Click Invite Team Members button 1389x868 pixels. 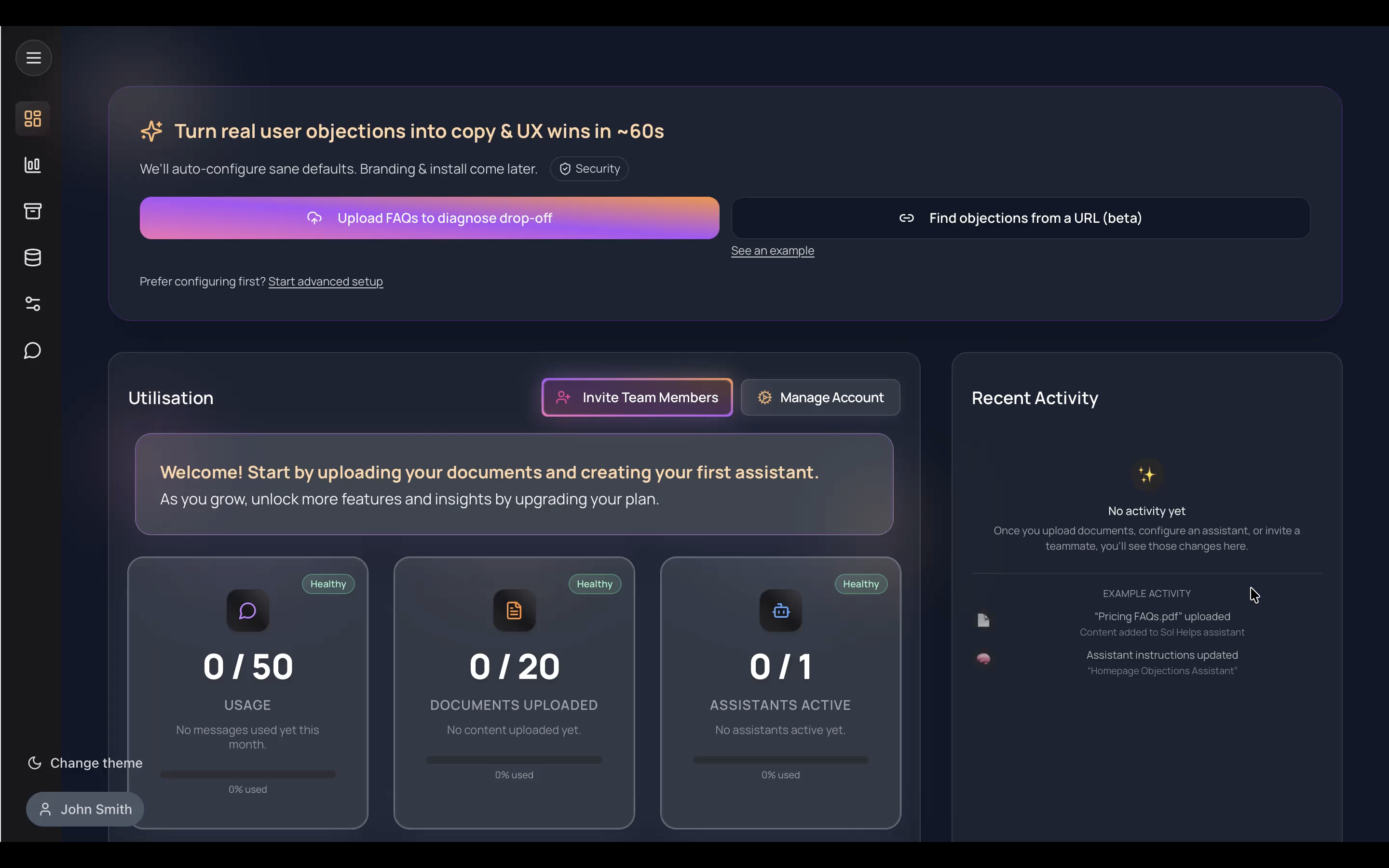point(637,398)
